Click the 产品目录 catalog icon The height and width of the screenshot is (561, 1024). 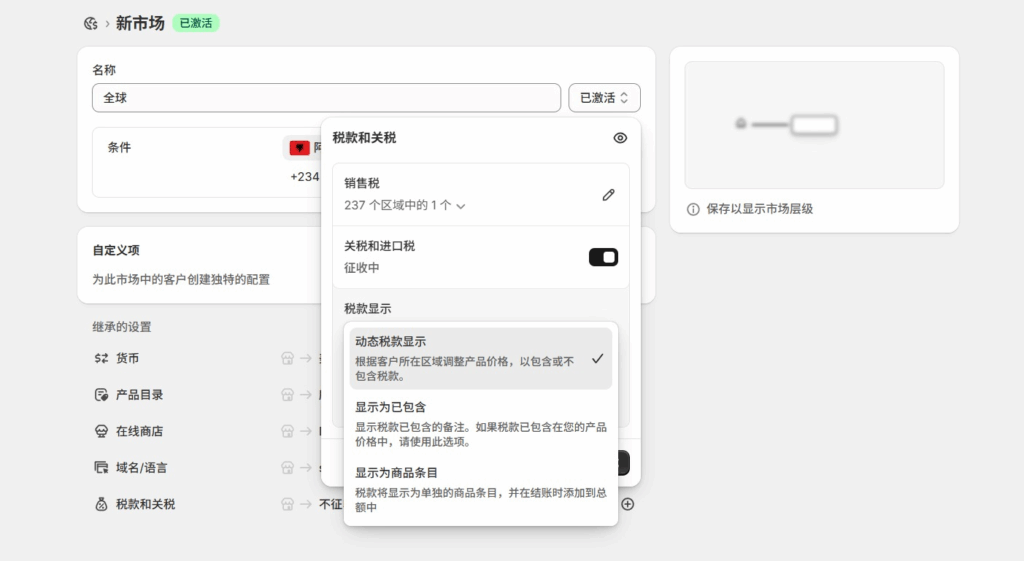click(101, 395)
